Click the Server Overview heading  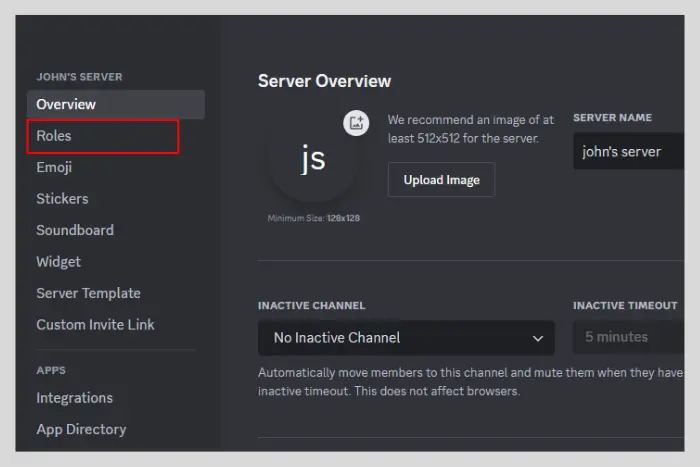(325, 81)
